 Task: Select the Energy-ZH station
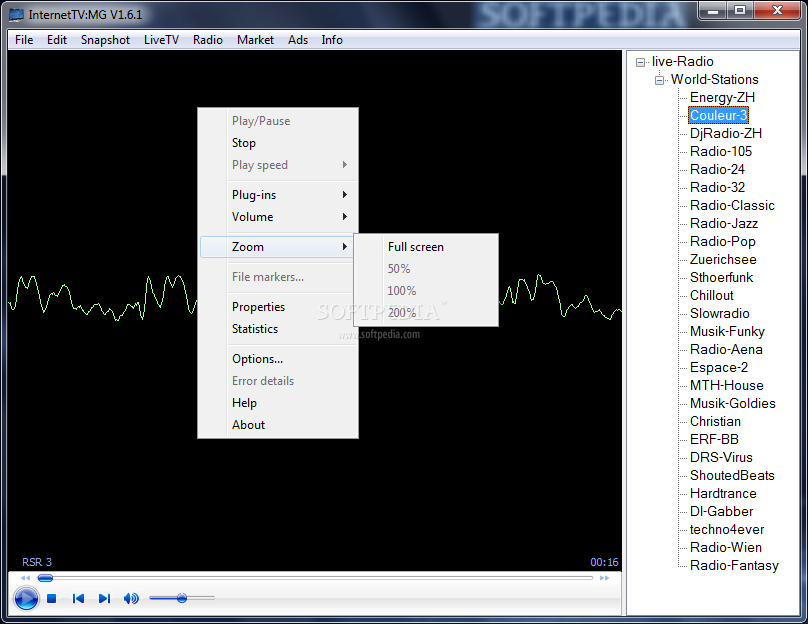click(x=722, y=97)
